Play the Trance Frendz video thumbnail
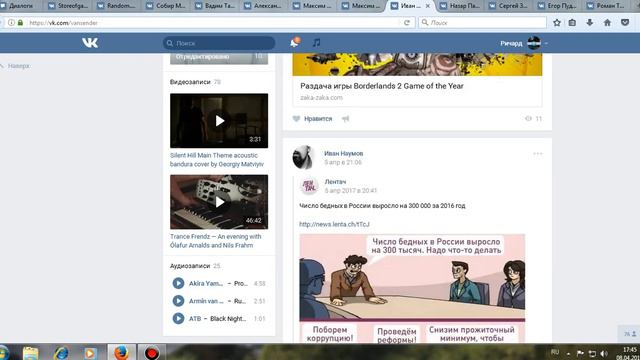 [219, 202]
